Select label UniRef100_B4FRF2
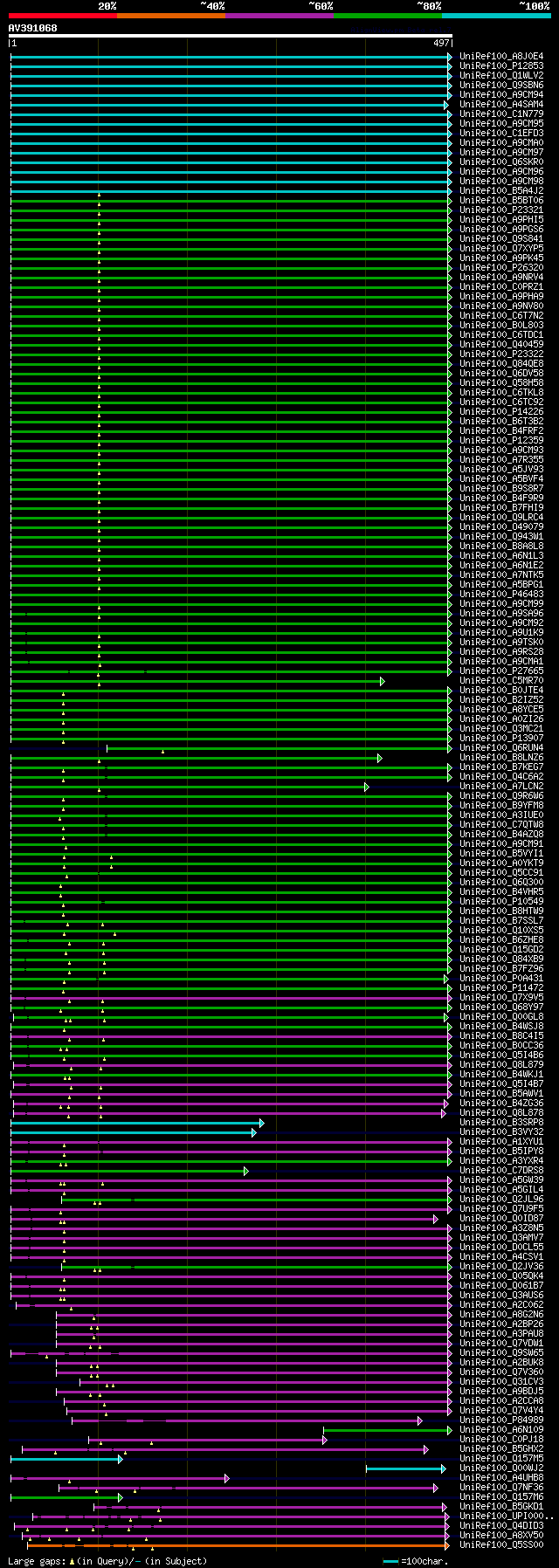 coord(501,431)
